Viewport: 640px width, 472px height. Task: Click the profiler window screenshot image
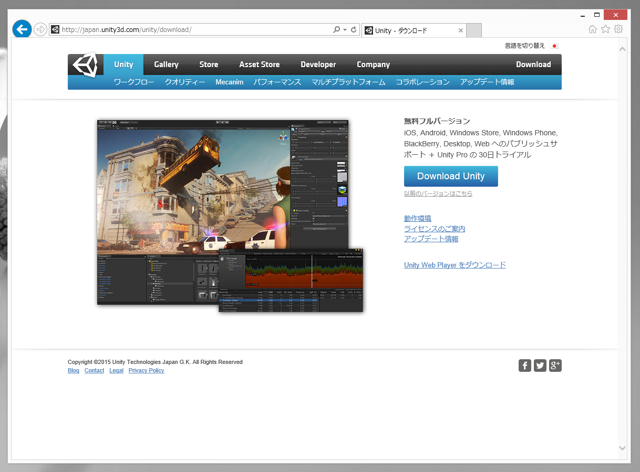[291, 281]
